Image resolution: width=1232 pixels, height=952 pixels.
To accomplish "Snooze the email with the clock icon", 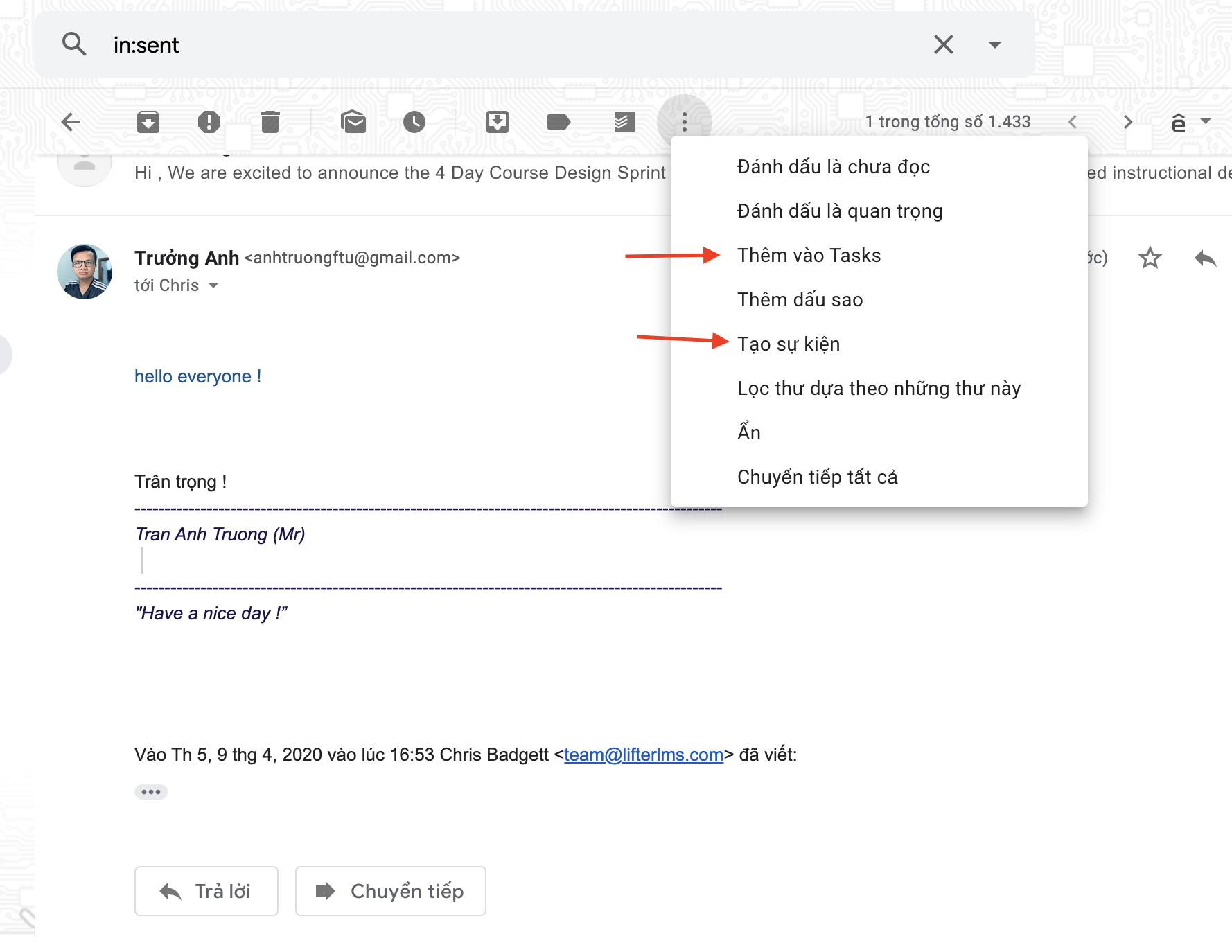I will pos(414,123).
